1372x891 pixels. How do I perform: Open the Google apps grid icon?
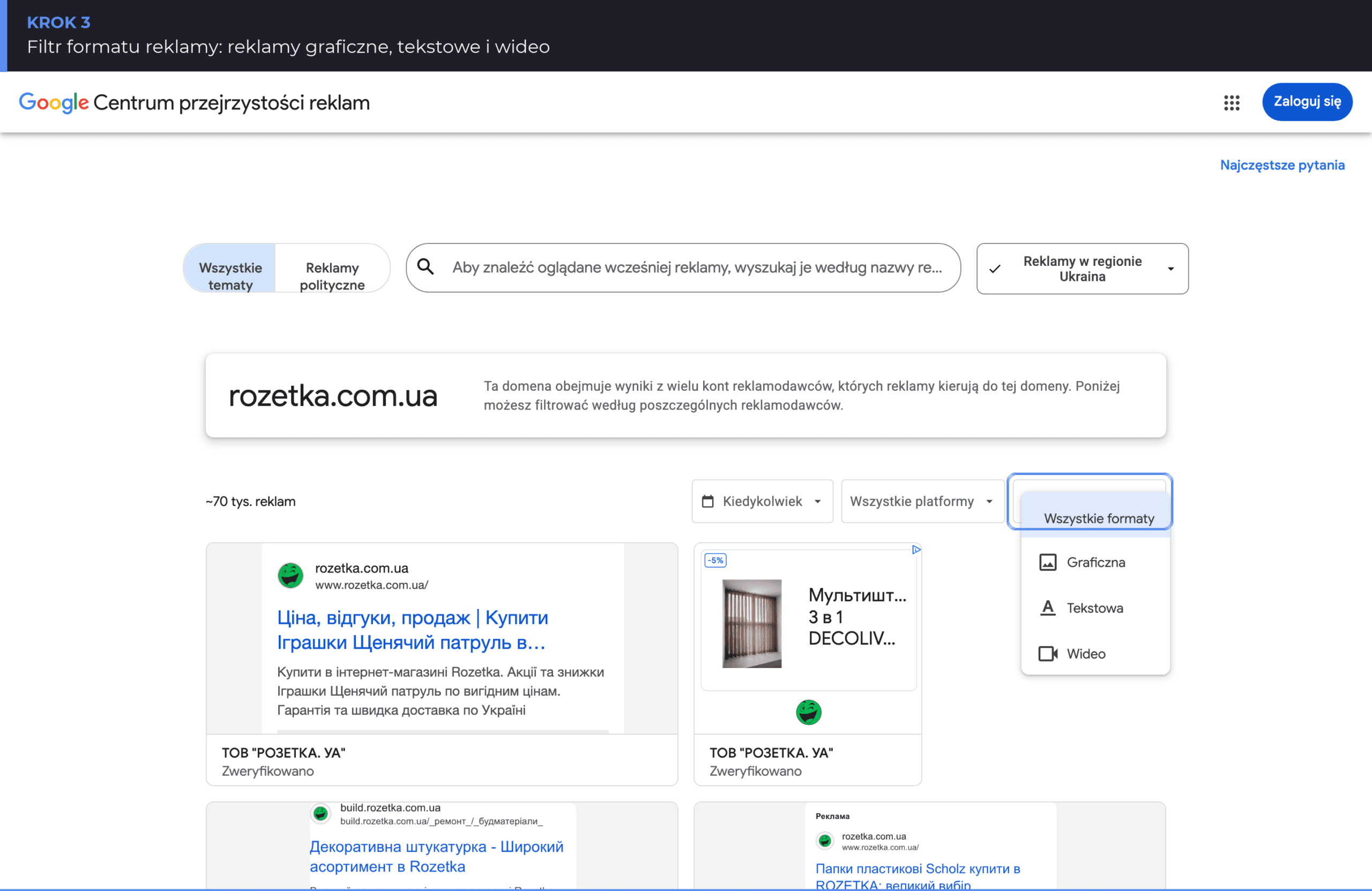[1232, 102]
